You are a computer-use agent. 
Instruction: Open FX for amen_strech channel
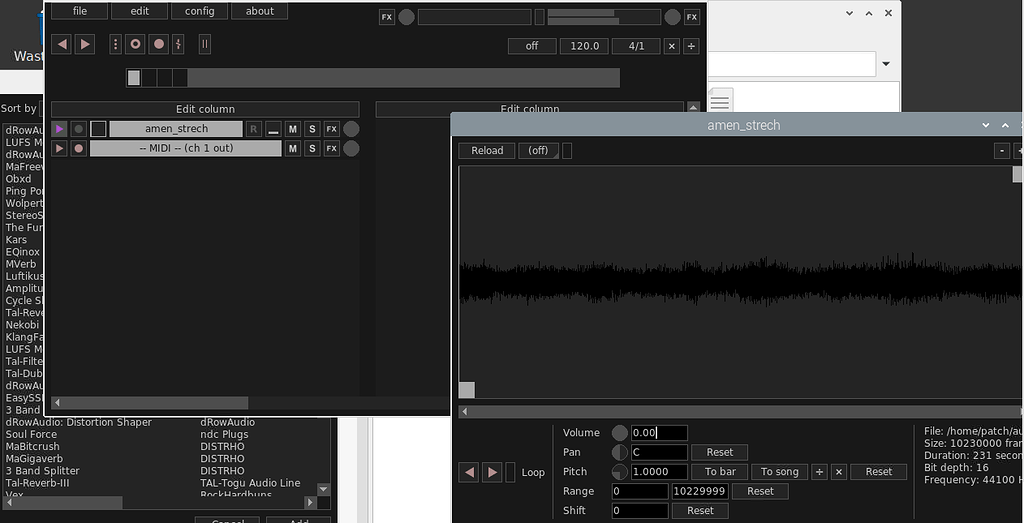point(332,129)
